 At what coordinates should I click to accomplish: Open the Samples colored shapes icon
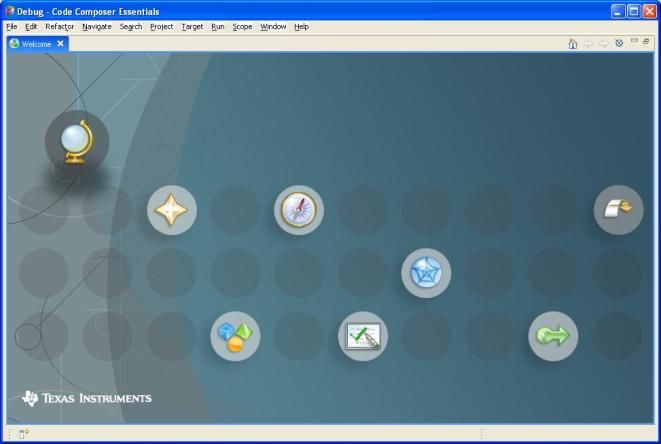pyautogui.click(x=235, y=336)
